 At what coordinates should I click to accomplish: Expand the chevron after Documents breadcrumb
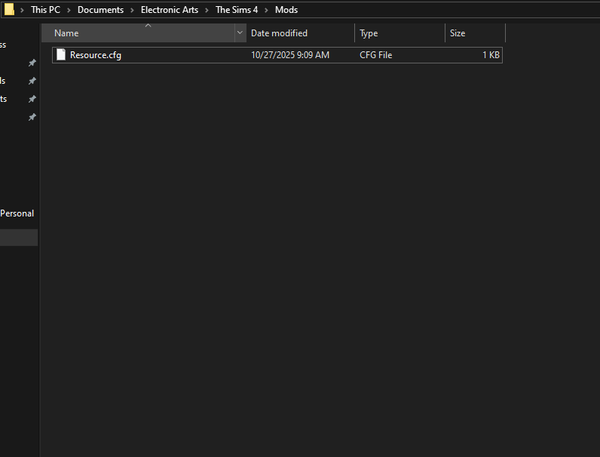pyautogui.click(x=131, y=10)
